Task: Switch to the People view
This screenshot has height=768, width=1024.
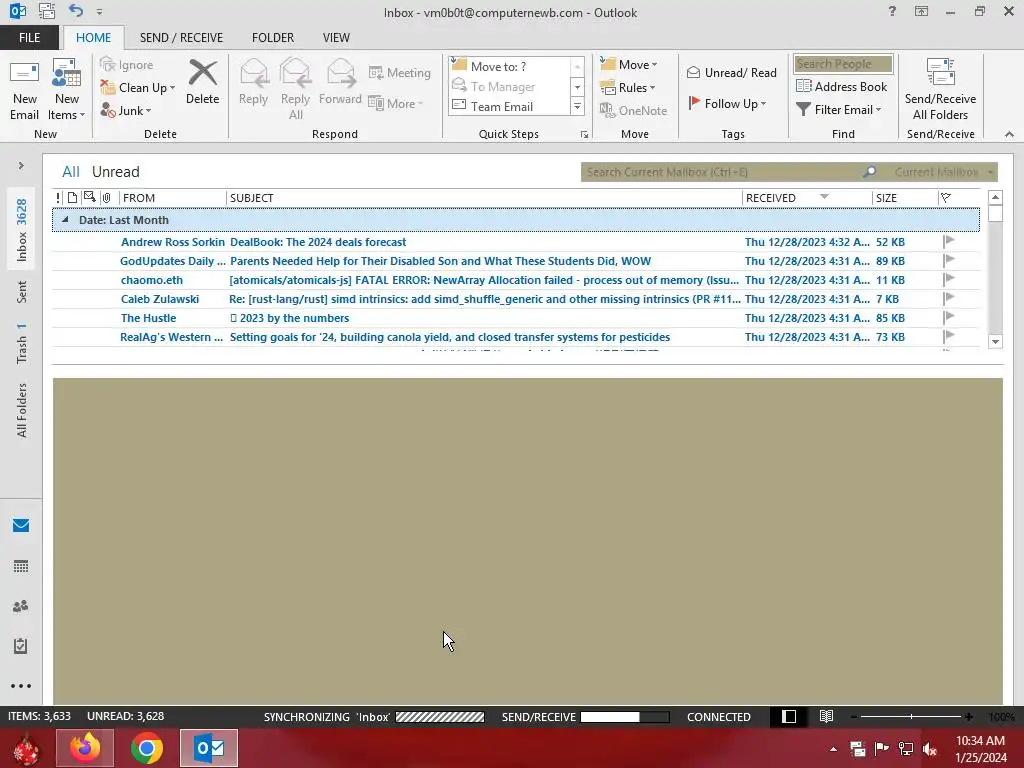Action: coord(21,606)
